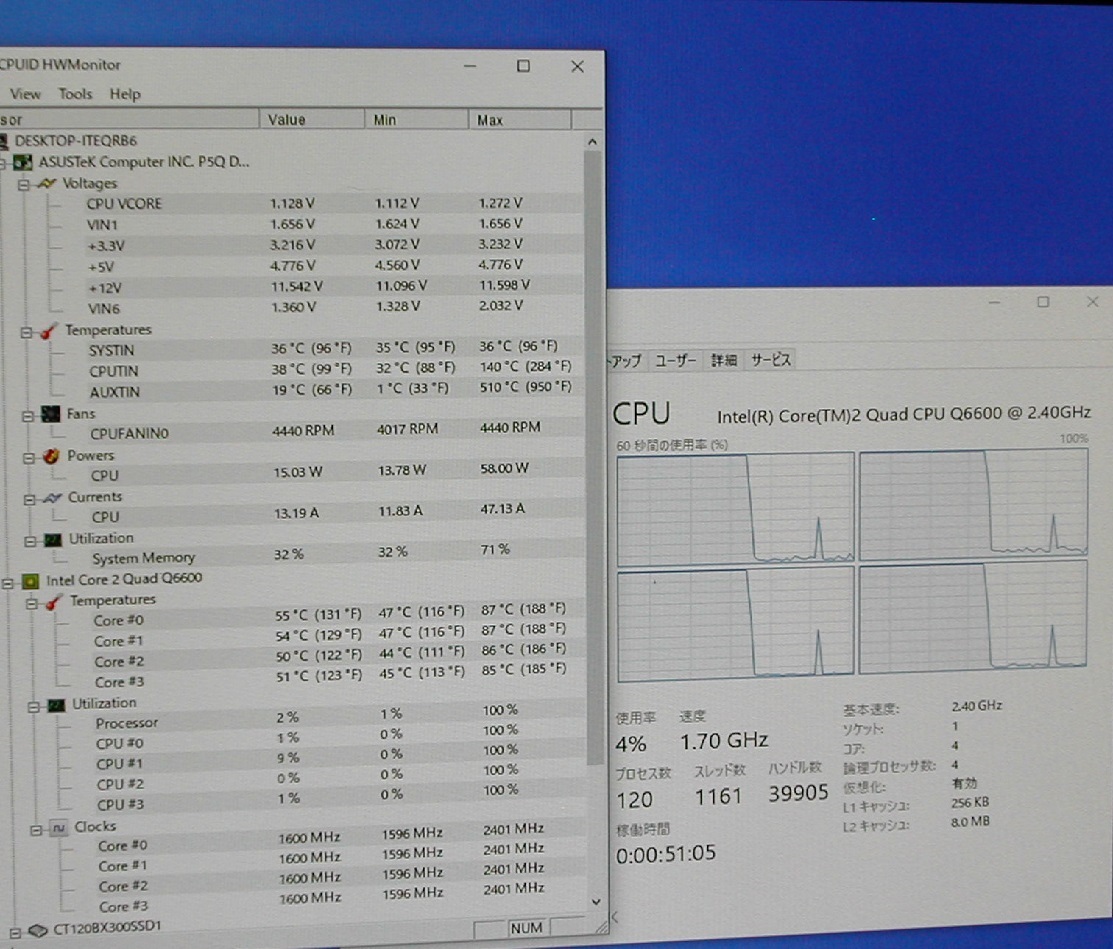Select the Fans icon in the sensor tree
This screenshot has height=949, width=1113.
pos(52,413)
